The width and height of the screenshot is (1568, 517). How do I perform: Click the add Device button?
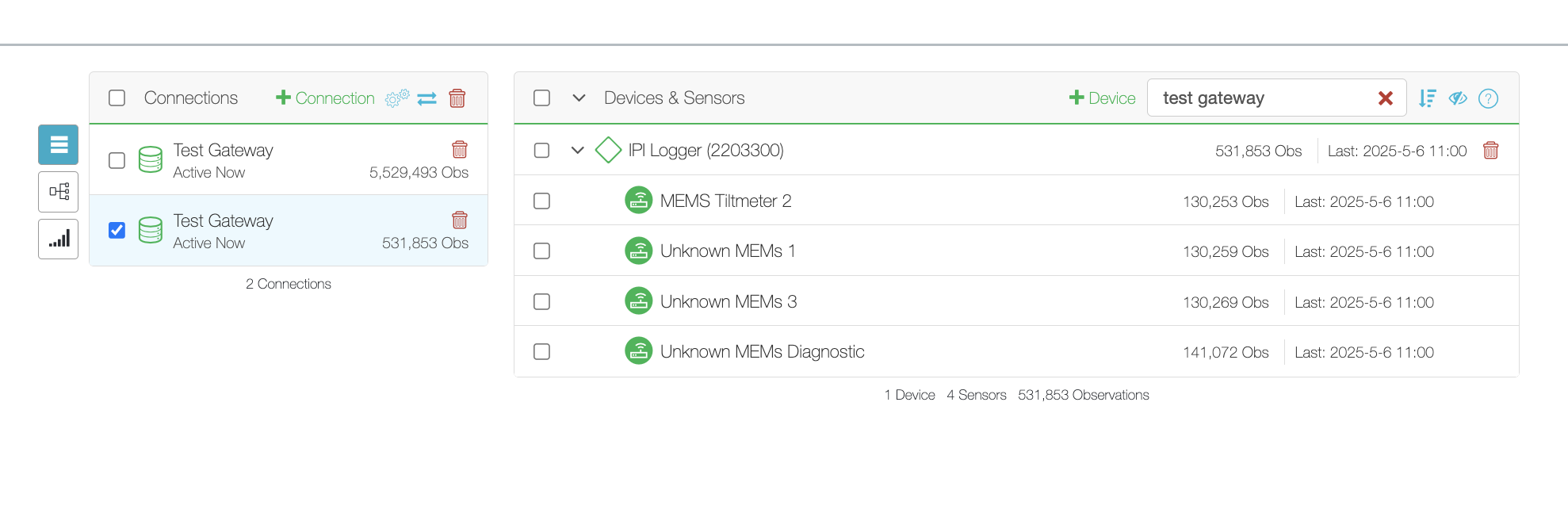point(1102,98)
